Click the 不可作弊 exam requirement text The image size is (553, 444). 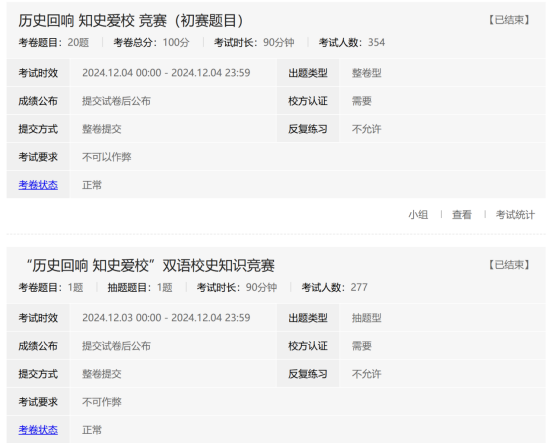pos(102,402)
